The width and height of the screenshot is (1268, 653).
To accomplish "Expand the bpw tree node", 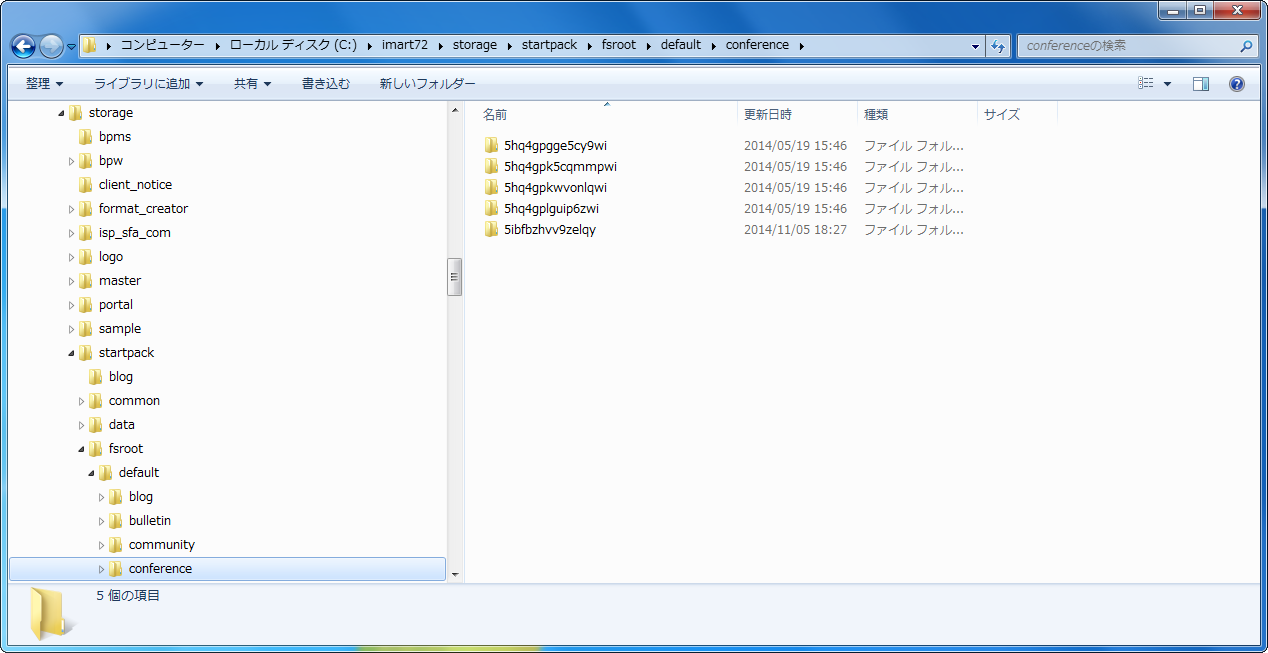I will point(71,161).
